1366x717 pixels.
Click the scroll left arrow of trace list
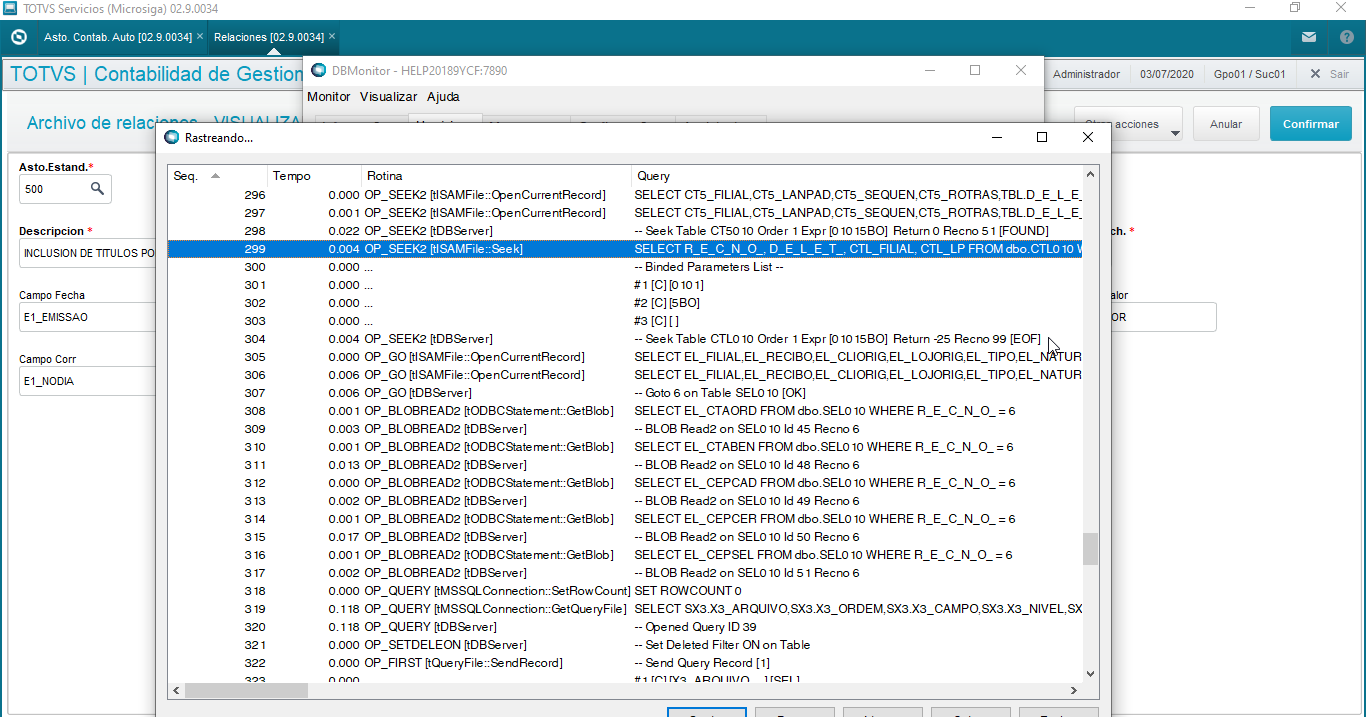(x=176, y=690)
